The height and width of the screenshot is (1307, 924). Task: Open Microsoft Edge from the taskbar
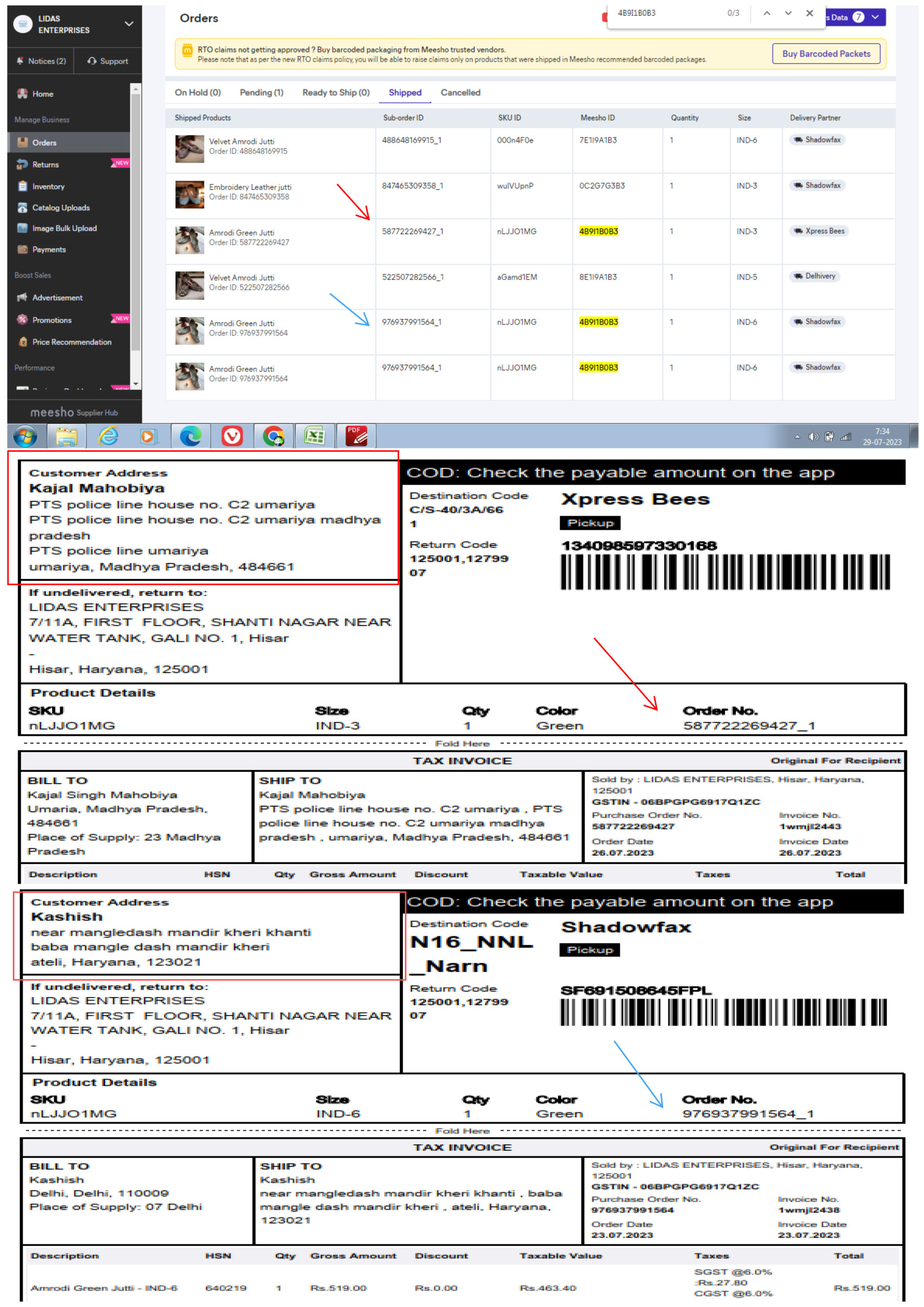[190, 437]
